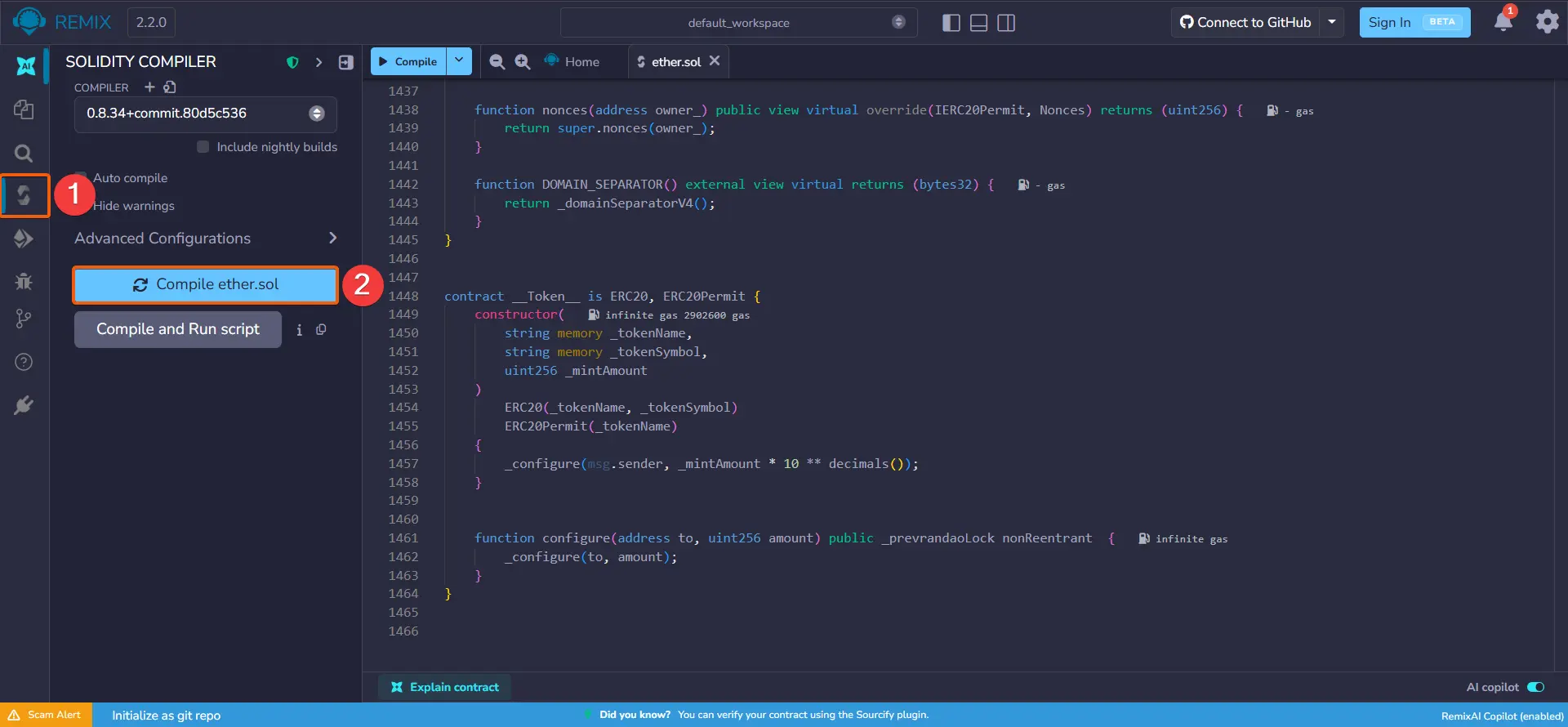This screenshot has width=1568, height=727.
Task: Click Compile and Run script button
Action: tap(178, 329)
